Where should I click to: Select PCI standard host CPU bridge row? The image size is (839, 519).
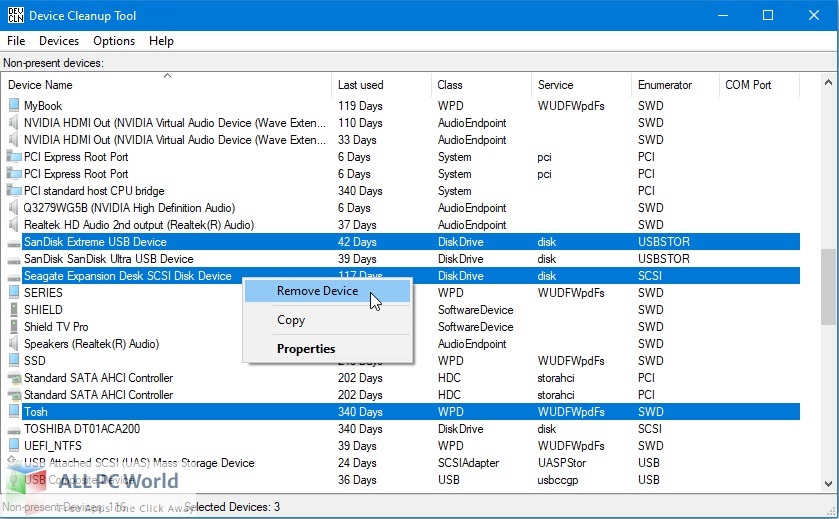(x=402, y=191)
